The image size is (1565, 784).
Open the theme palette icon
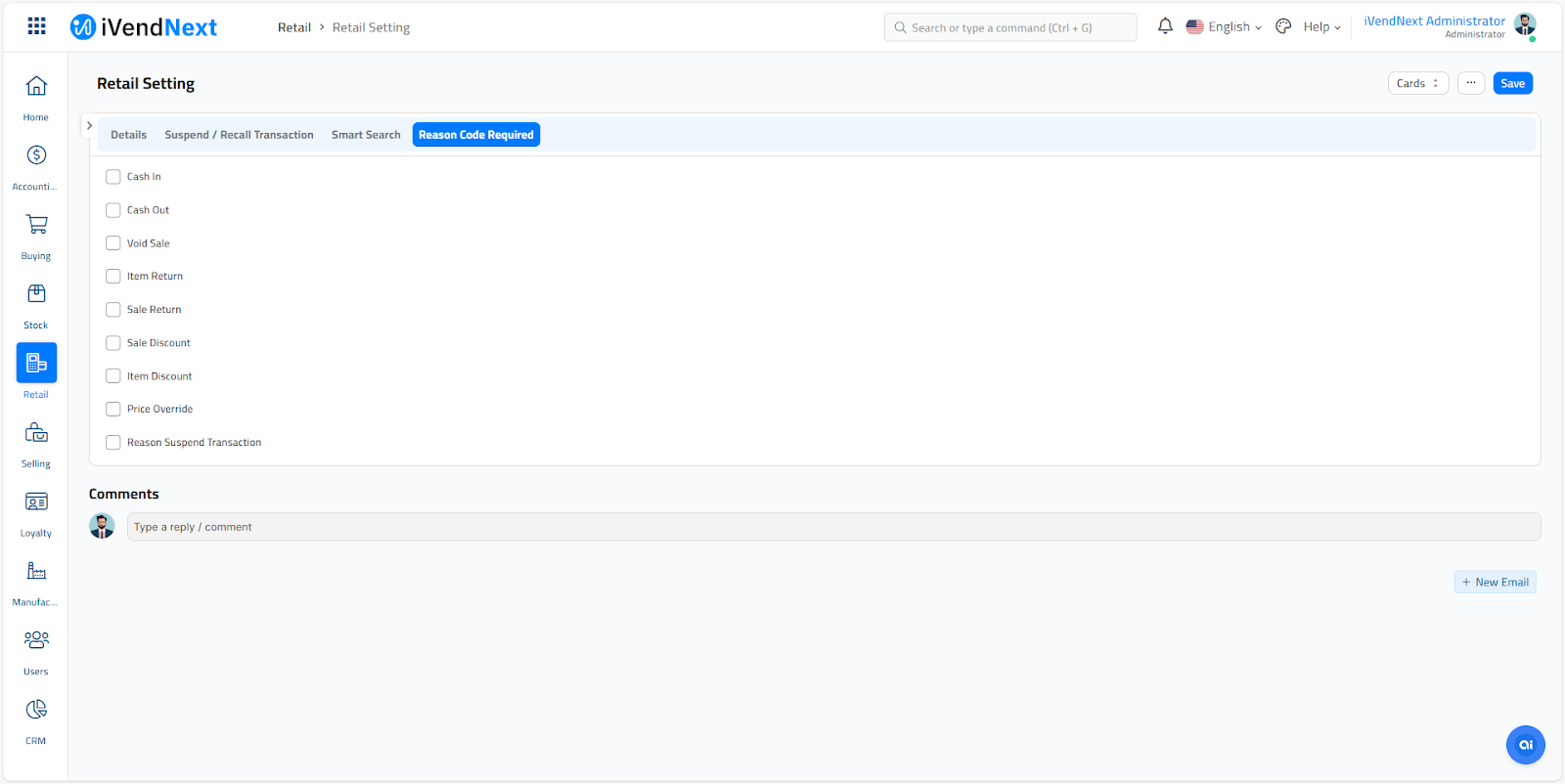click(1283, 26)
